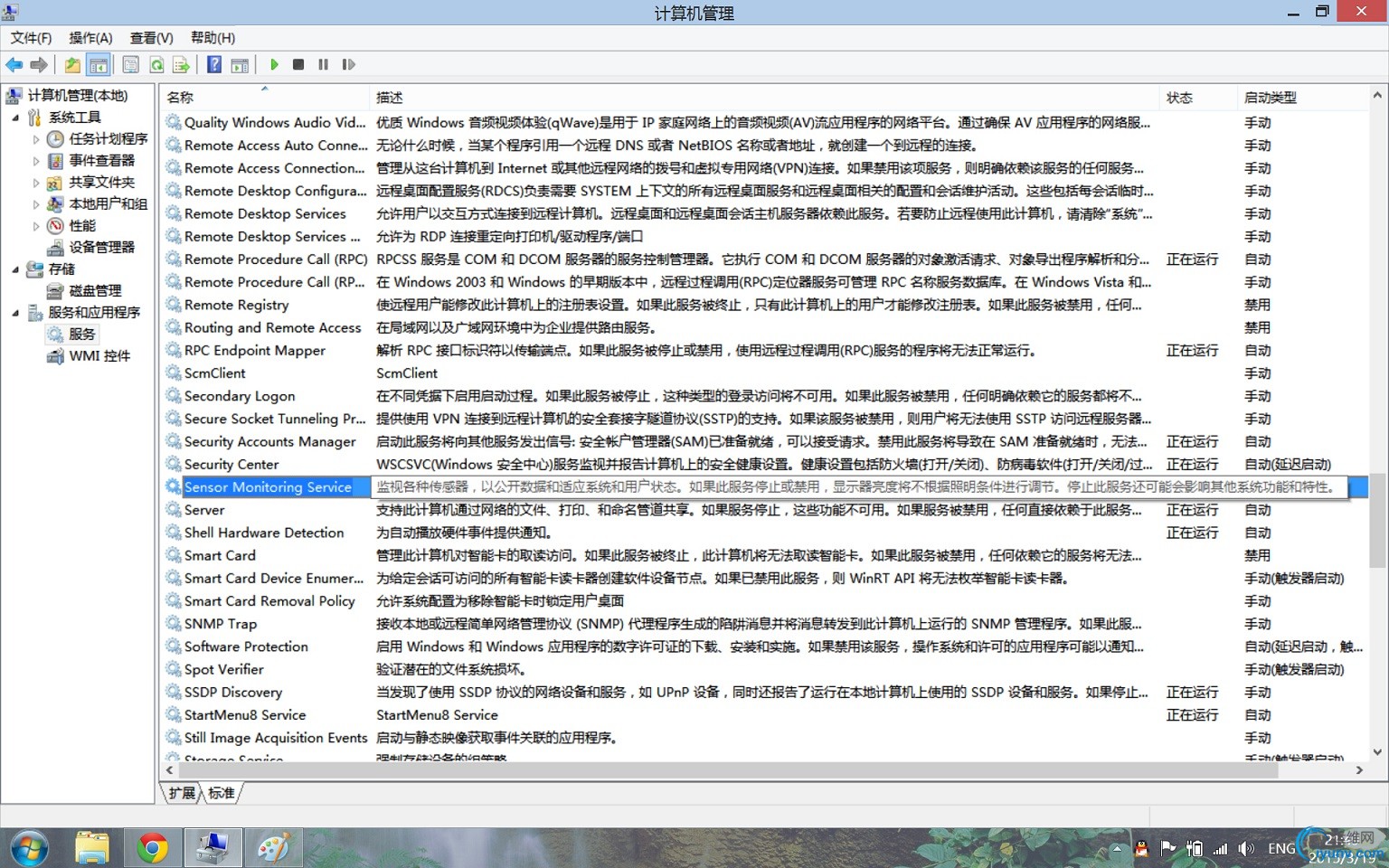
Task: Open Google Chrome from the taskbar
Action: click(x=153, y=848)
